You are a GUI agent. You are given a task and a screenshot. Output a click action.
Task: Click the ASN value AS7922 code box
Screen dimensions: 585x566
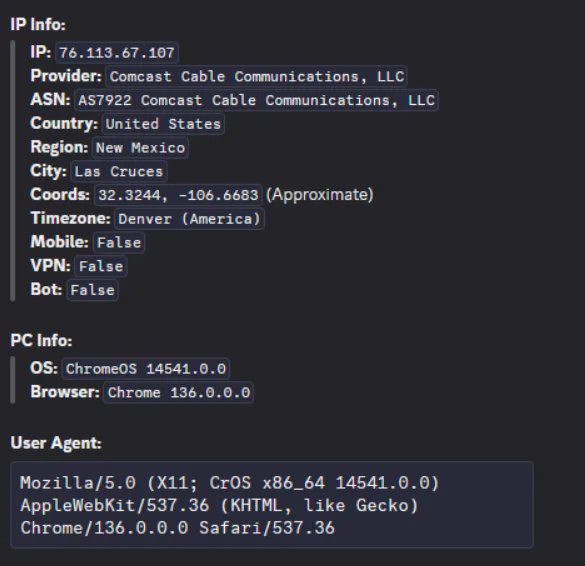[256, 100]
